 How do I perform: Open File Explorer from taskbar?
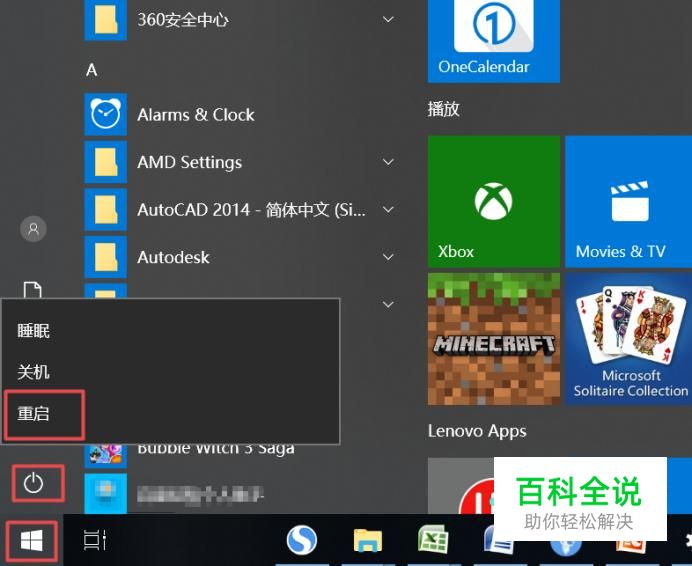click(368, 540)
